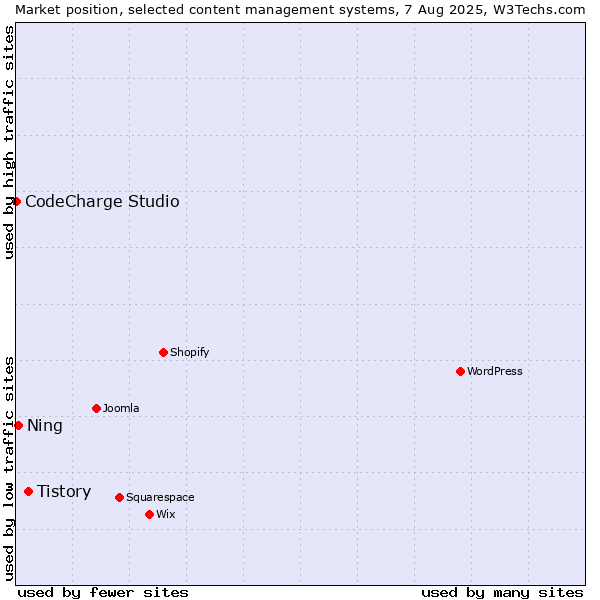Select the CodeCharge Studio label
Viewport: 600px width, 600px height.
click(x=102, y=201)
